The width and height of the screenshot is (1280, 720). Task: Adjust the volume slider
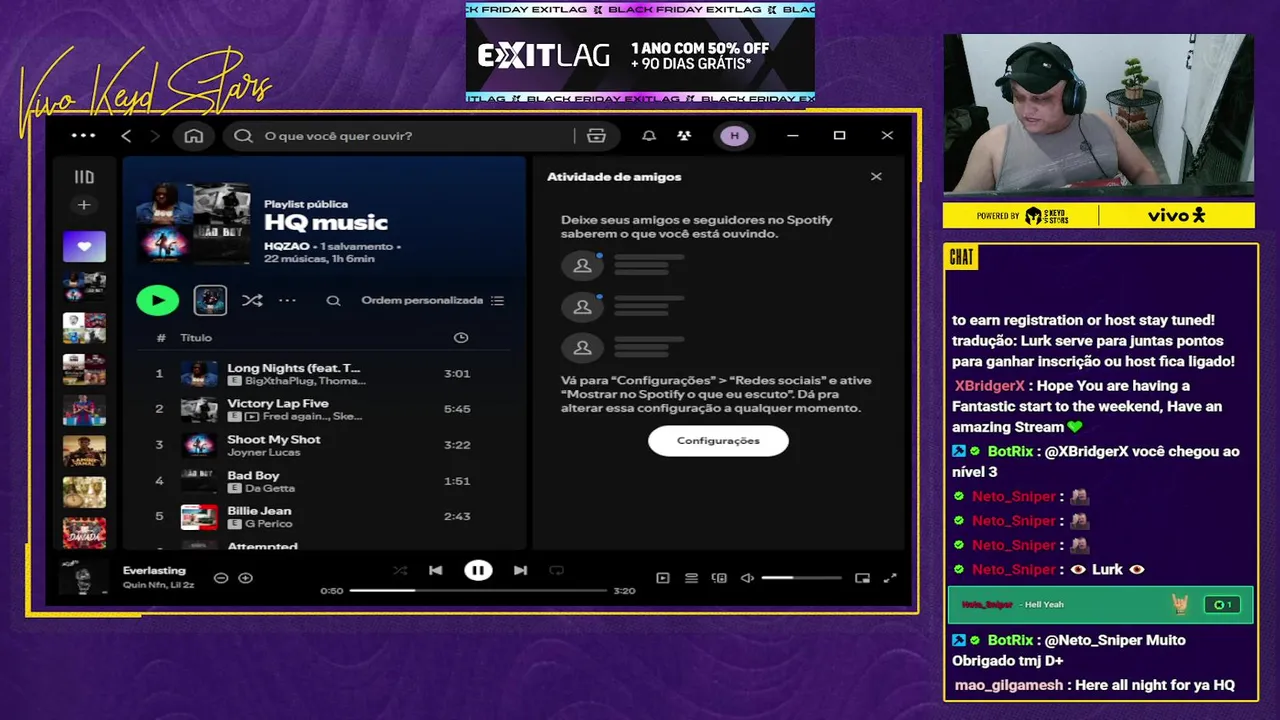[x=802, y=578]
